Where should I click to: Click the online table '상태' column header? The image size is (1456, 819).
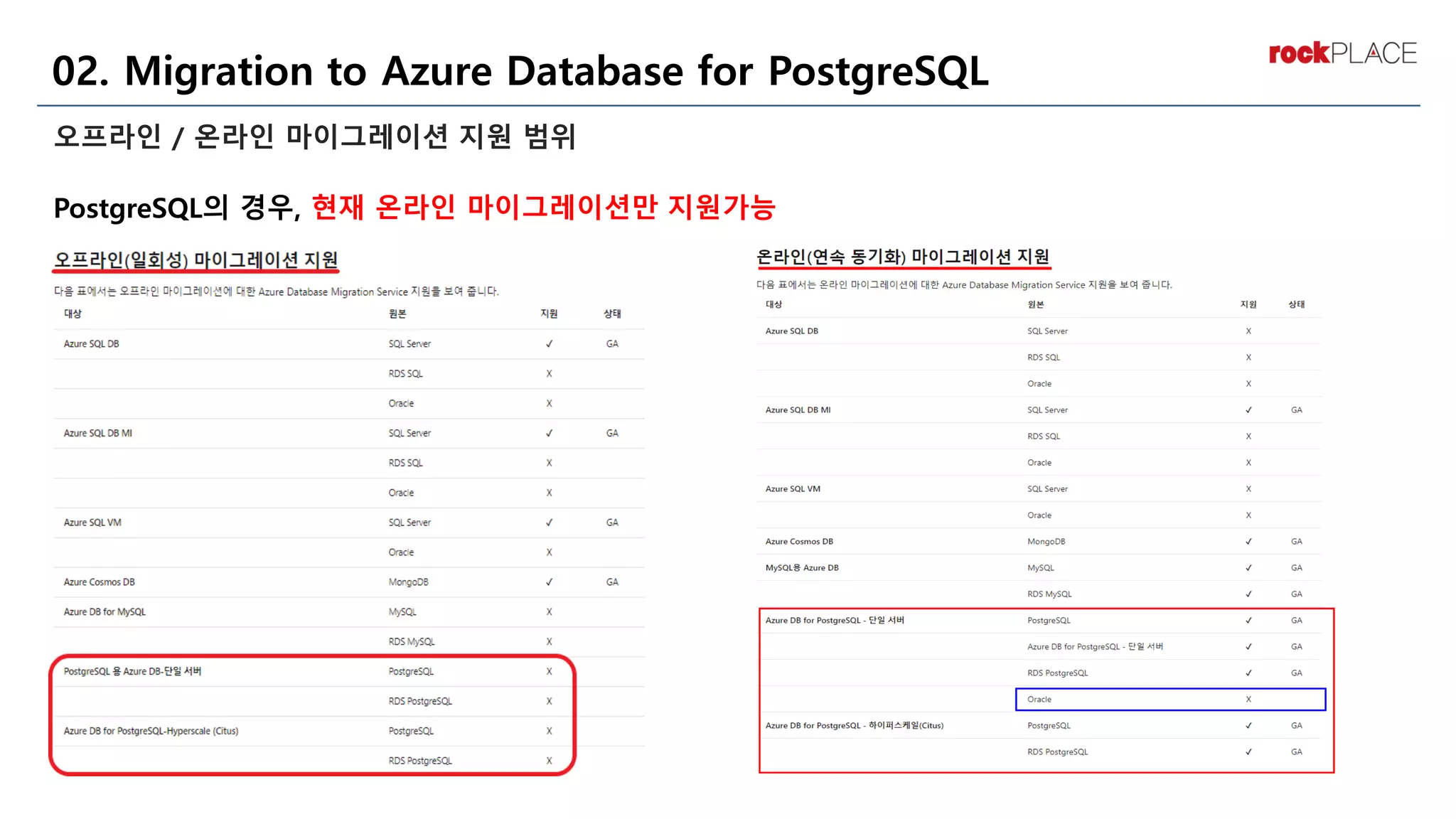click(x=1297, y=304)
